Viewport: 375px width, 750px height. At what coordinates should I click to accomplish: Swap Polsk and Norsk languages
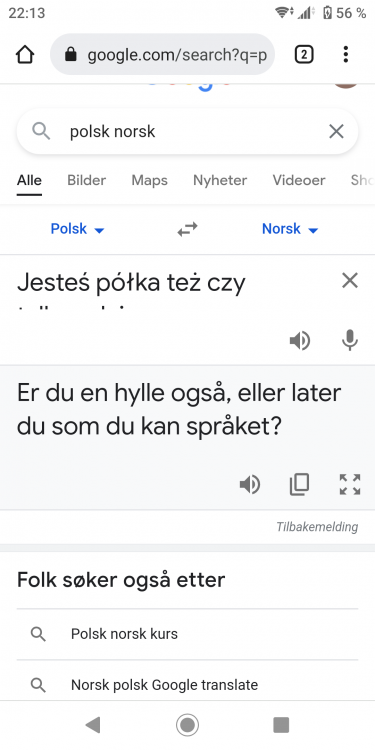click(x=187, y=230)
